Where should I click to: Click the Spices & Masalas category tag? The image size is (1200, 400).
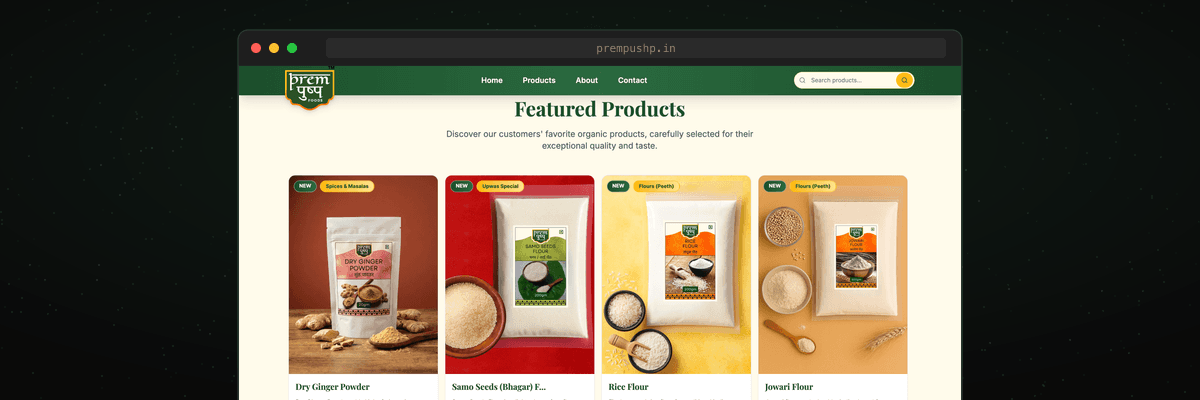(347, 186)
